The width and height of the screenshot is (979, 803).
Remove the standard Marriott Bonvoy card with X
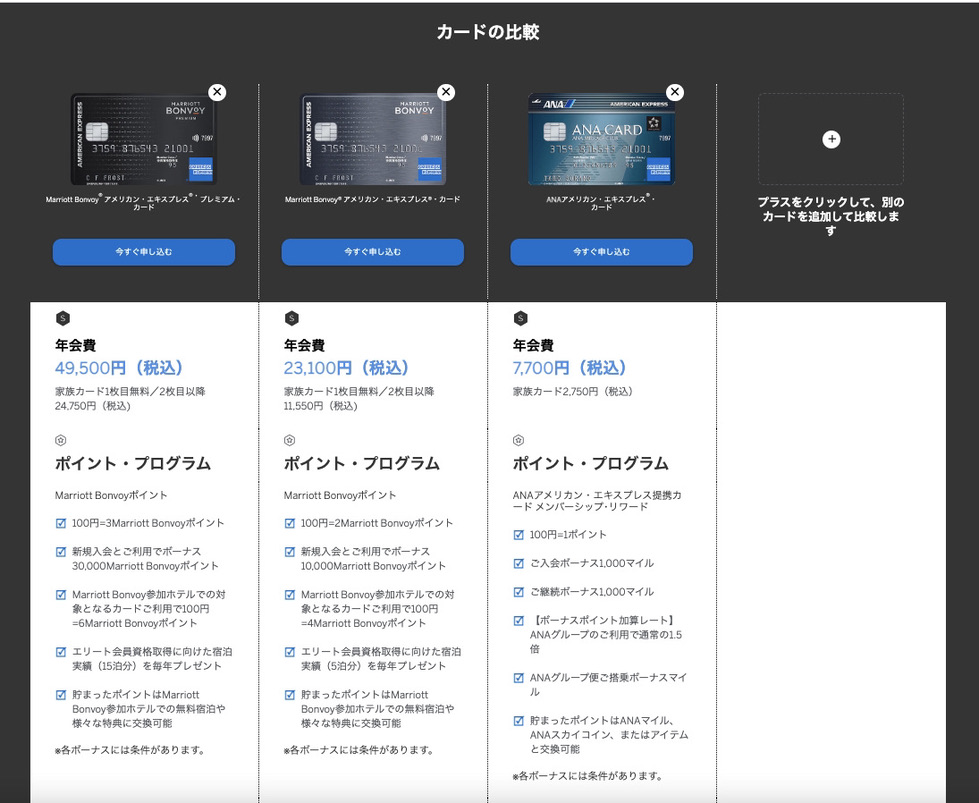click(x=446, y=92)
